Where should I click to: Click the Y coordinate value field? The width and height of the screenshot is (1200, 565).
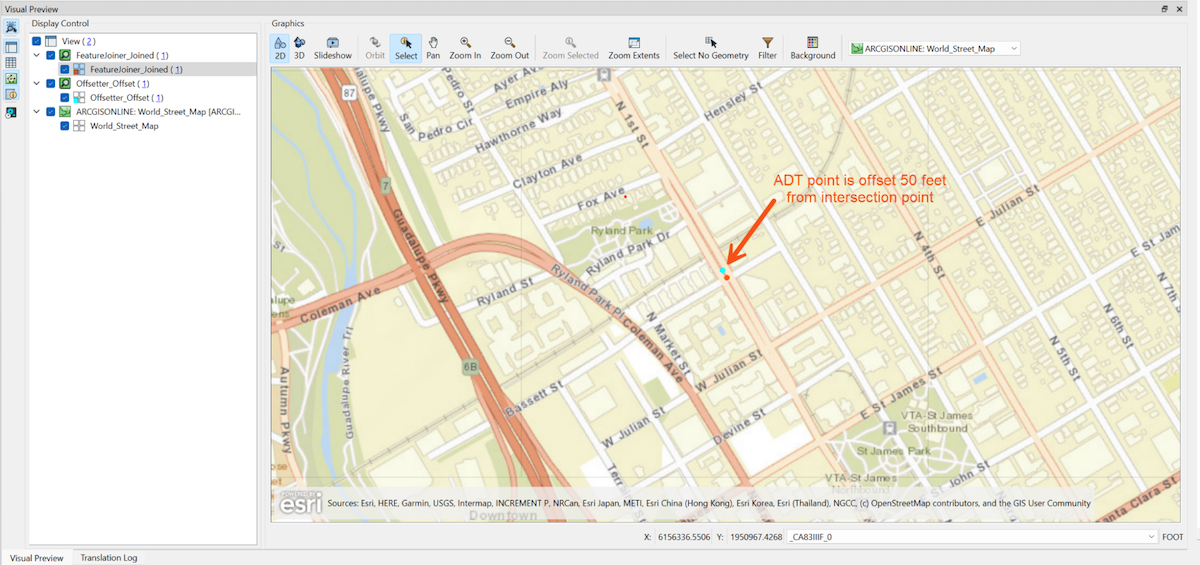point(756,537)
